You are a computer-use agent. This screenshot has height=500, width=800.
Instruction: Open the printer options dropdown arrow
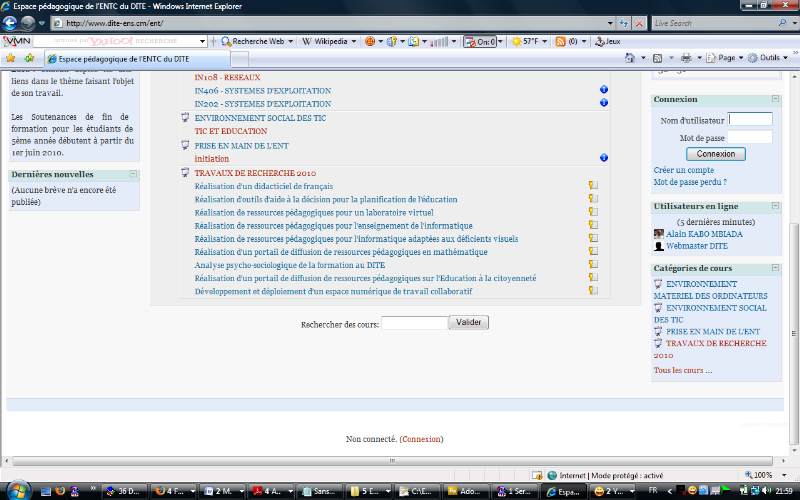point(699,58)
